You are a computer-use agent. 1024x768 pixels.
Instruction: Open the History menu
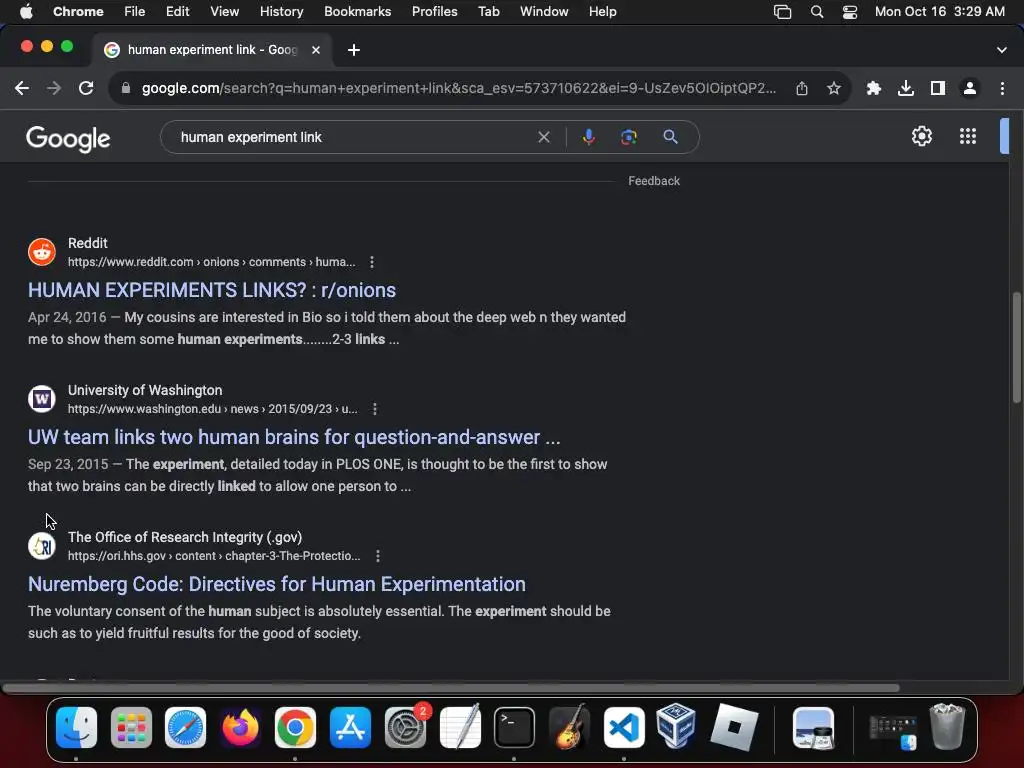[281, 11]
